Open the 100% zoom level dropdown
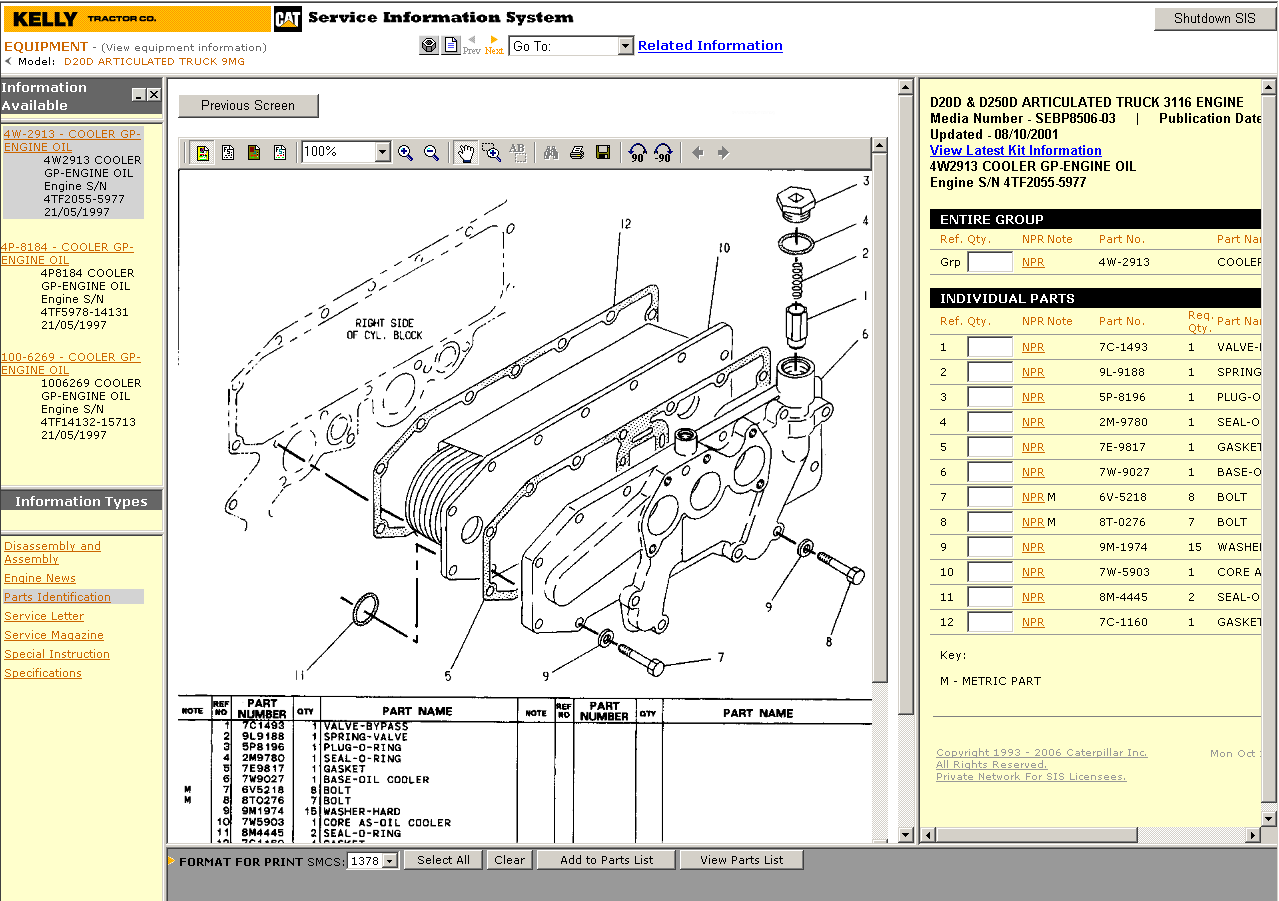 point(382,152)
